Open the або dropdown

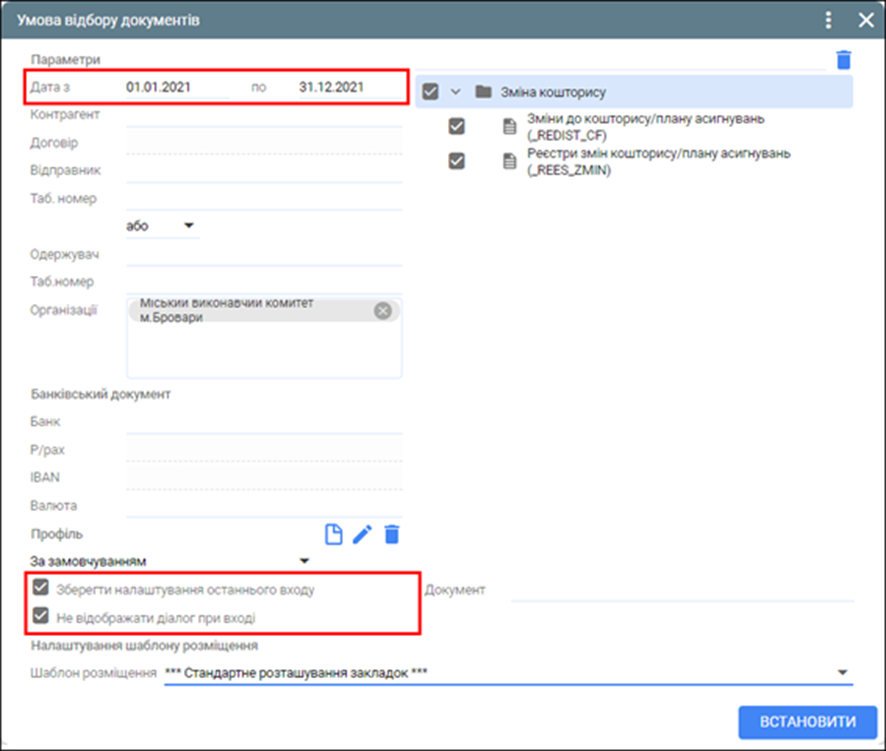coord(188,226)
